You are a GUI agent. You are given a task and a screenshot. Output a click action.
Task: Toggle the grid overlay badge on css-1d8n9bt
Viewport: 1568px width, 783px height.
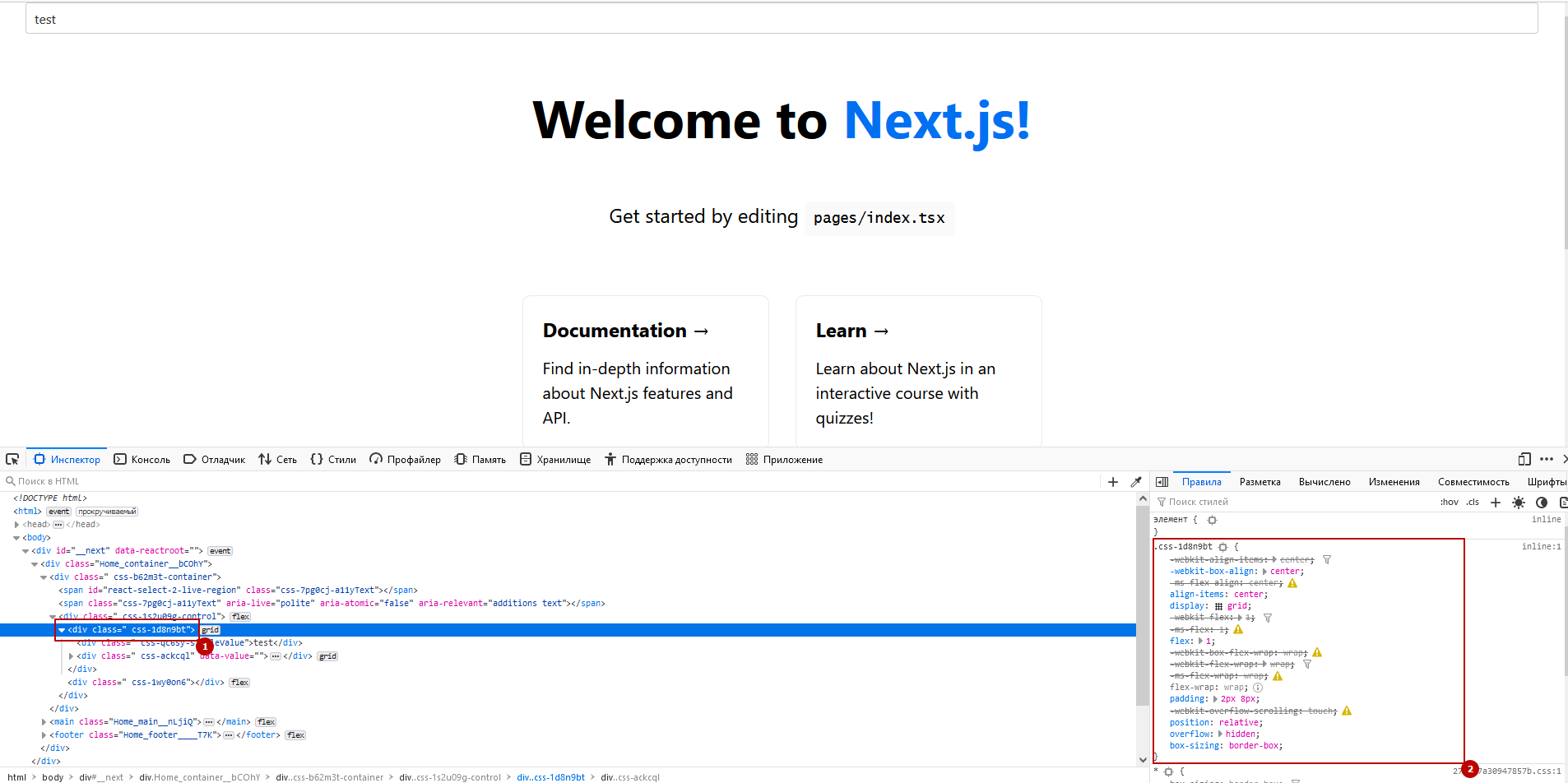(x=211, y=629)
